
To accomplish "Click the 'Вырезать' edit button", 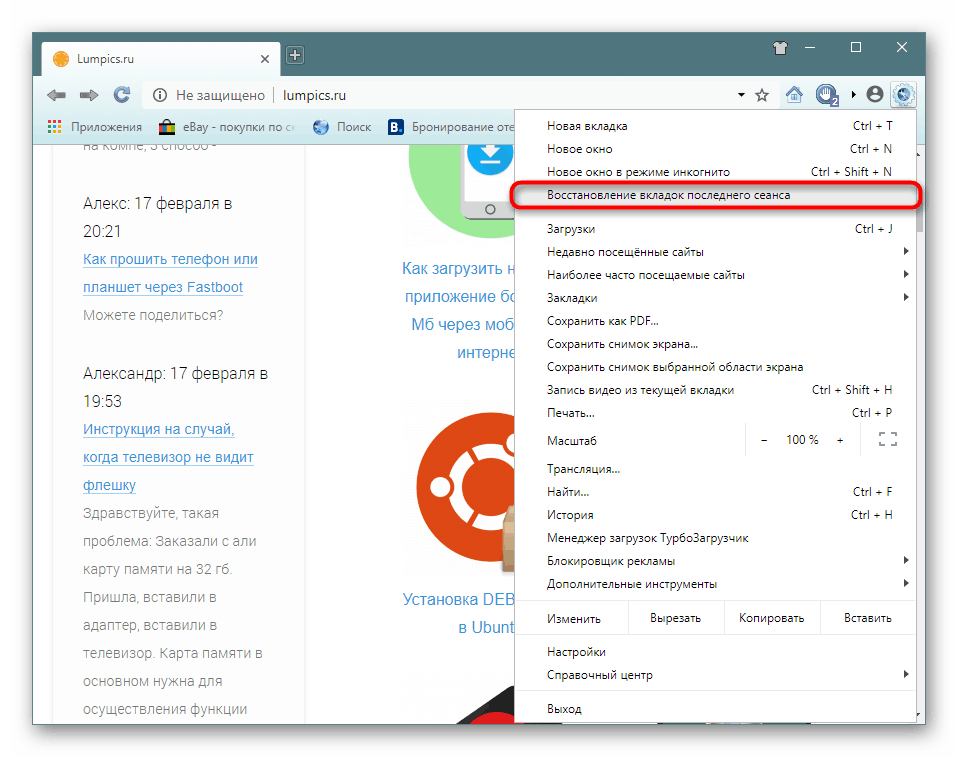I will 675,618.
